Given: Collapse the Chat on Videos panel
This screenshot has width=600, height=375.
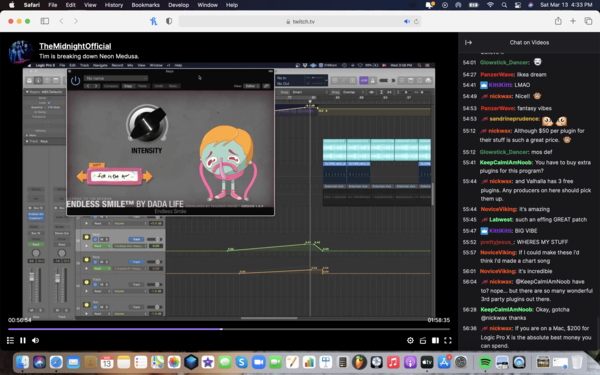Looking at the screenshot, I should [468, 42].
